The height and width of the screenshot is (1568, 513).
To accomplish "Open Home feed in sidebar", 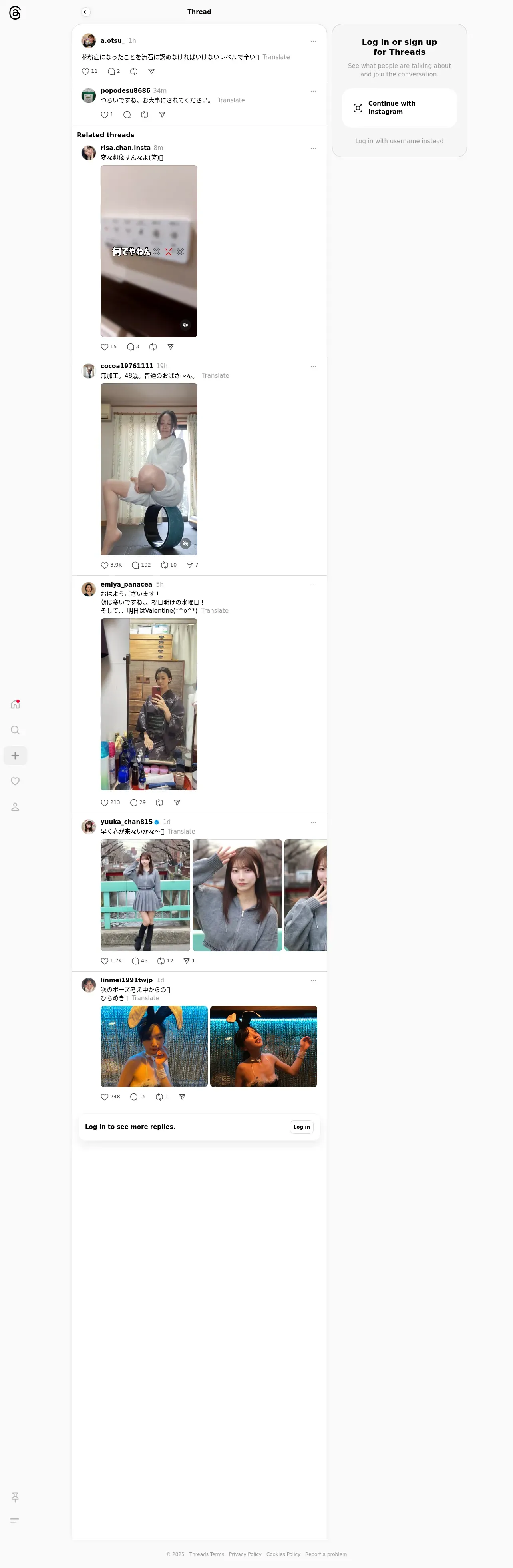I will click(15, 704).
